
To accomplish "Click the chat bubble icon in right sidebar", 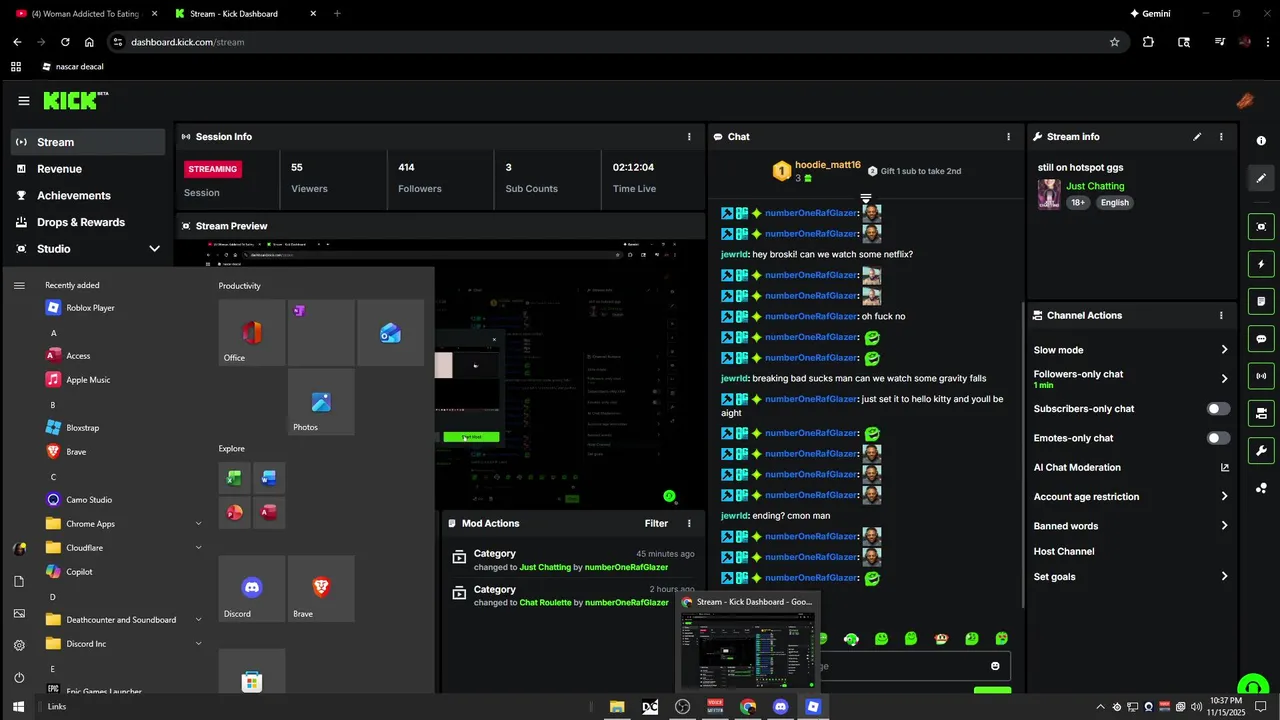I will (x=1261, y=339).
